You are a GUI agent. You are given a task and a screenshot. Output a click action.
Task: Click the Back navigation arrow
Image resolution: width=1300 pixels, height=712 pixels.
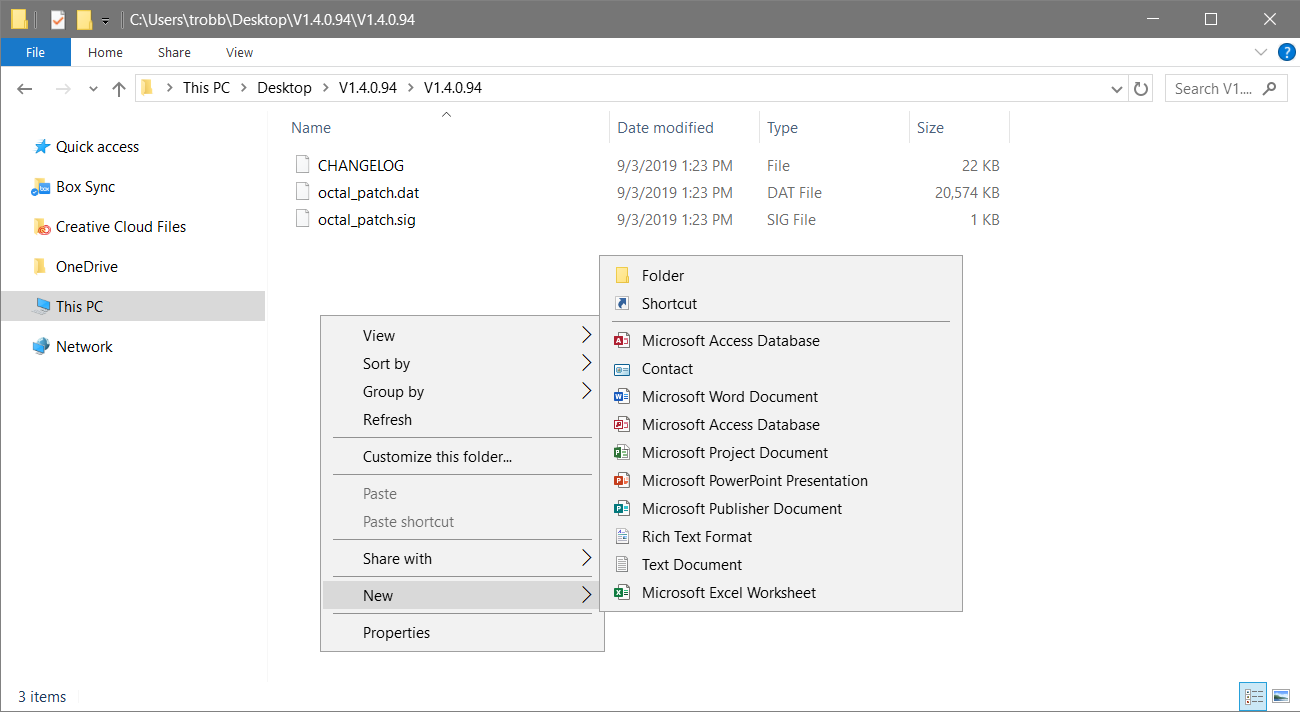pos(25,88)
